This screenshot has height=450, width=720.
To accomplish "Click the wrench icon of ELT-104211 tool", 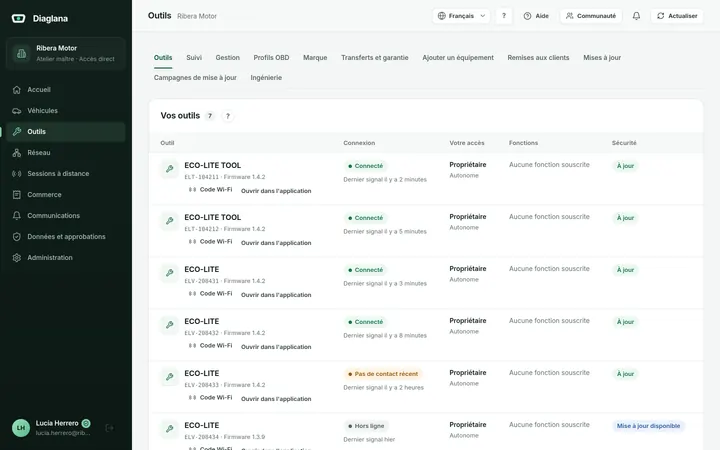I will pyautogui.click(x=169, y=169).
